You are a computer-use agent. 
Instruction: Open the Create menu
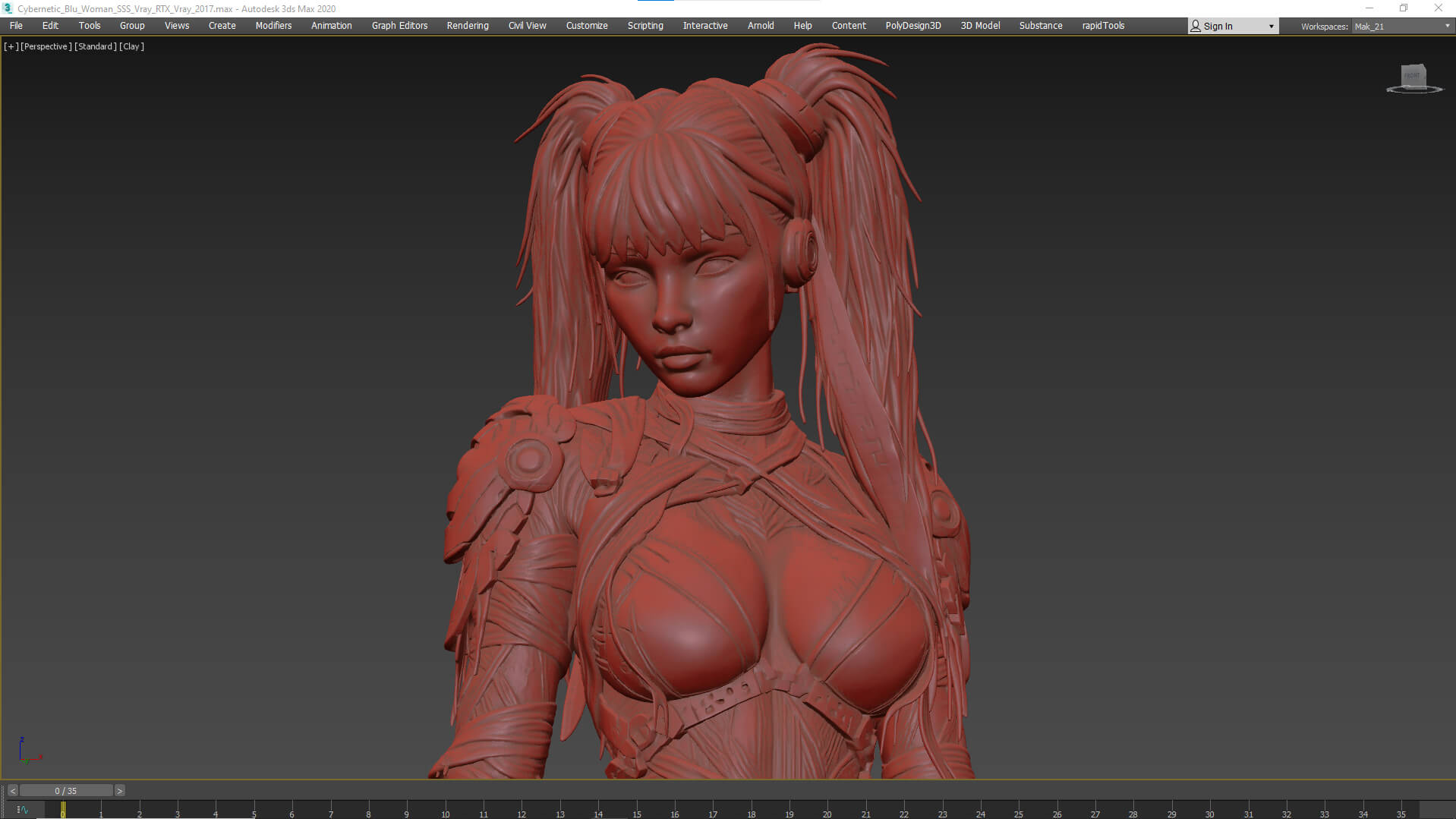coord(222,26)
